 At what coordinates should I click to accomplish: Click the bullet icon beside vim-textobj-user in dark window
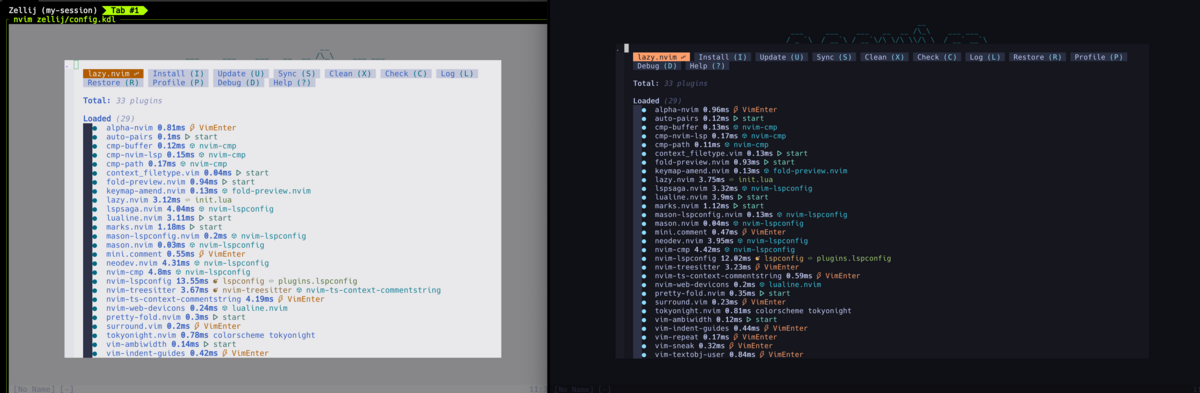[x=645, y=354]
